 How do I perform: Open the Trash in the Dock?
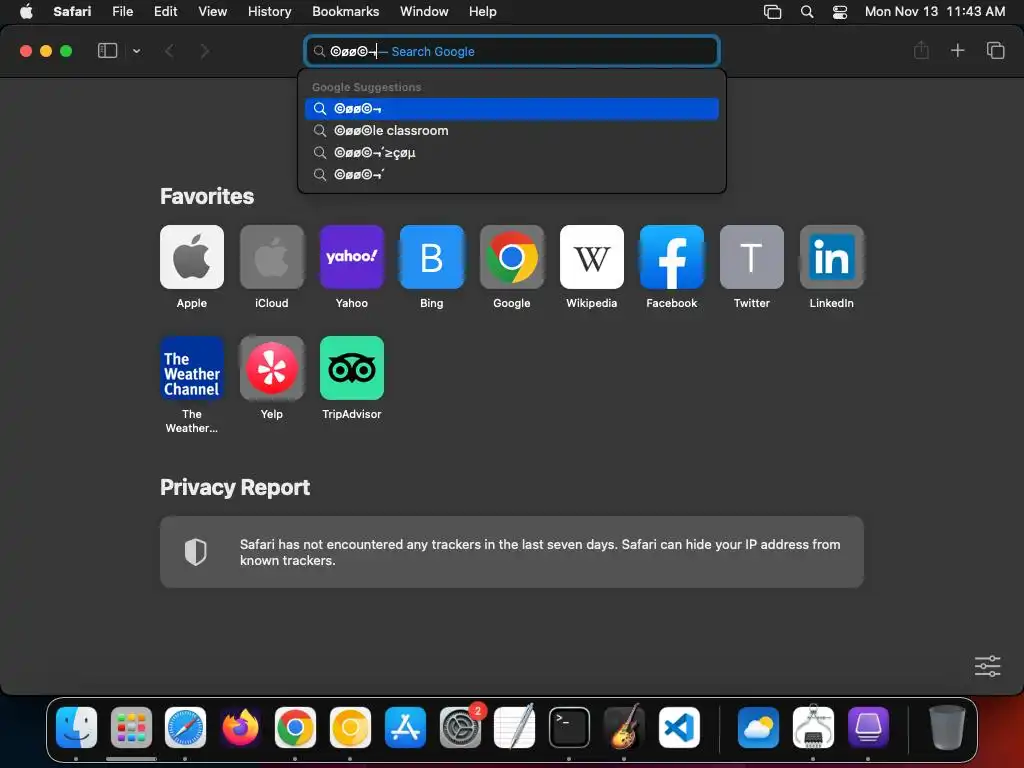(947, 727)
